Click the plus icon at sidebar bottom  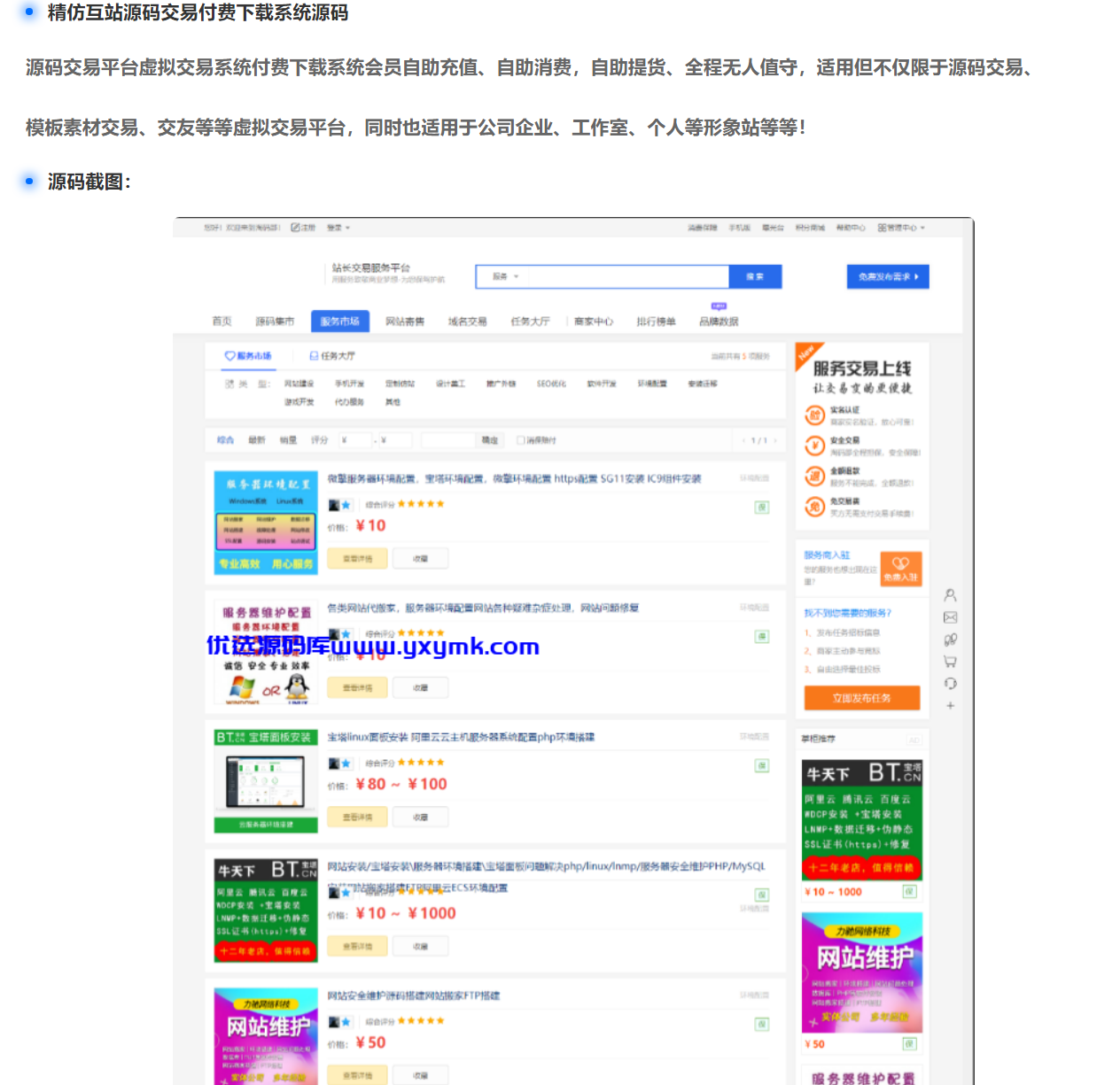click(x=950, y=703)
